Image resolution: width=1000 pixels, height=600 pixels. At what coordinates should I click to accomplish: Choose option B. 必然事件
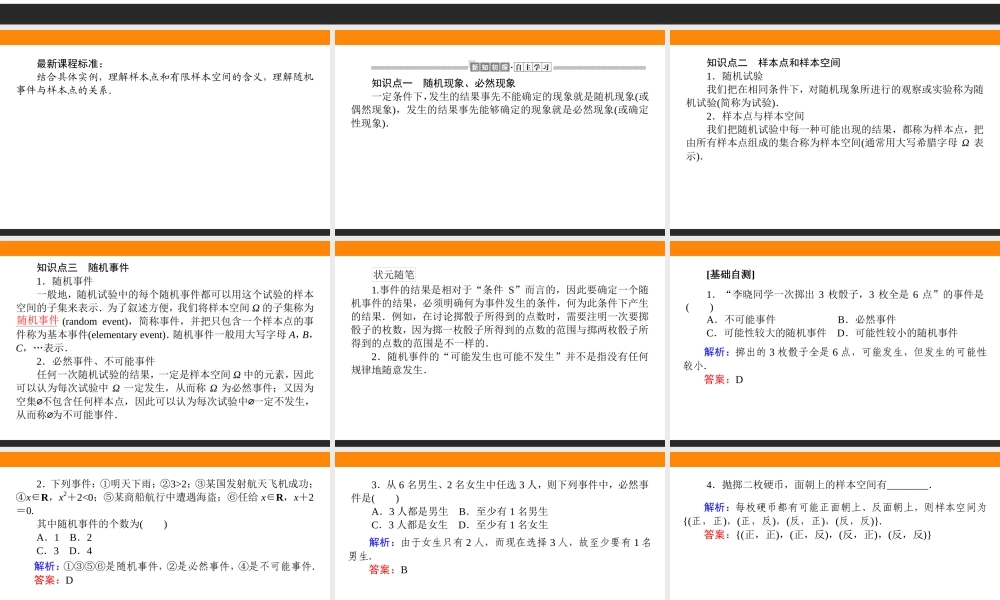[867, 319]
